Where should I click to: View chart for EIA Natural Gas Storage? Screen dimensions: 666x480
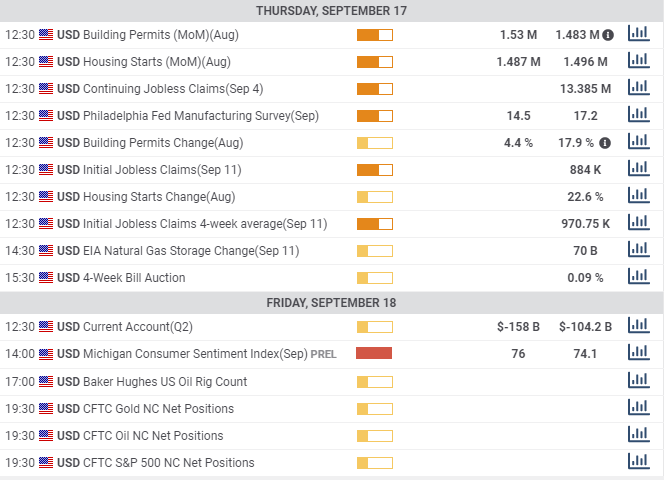[639, 250]
